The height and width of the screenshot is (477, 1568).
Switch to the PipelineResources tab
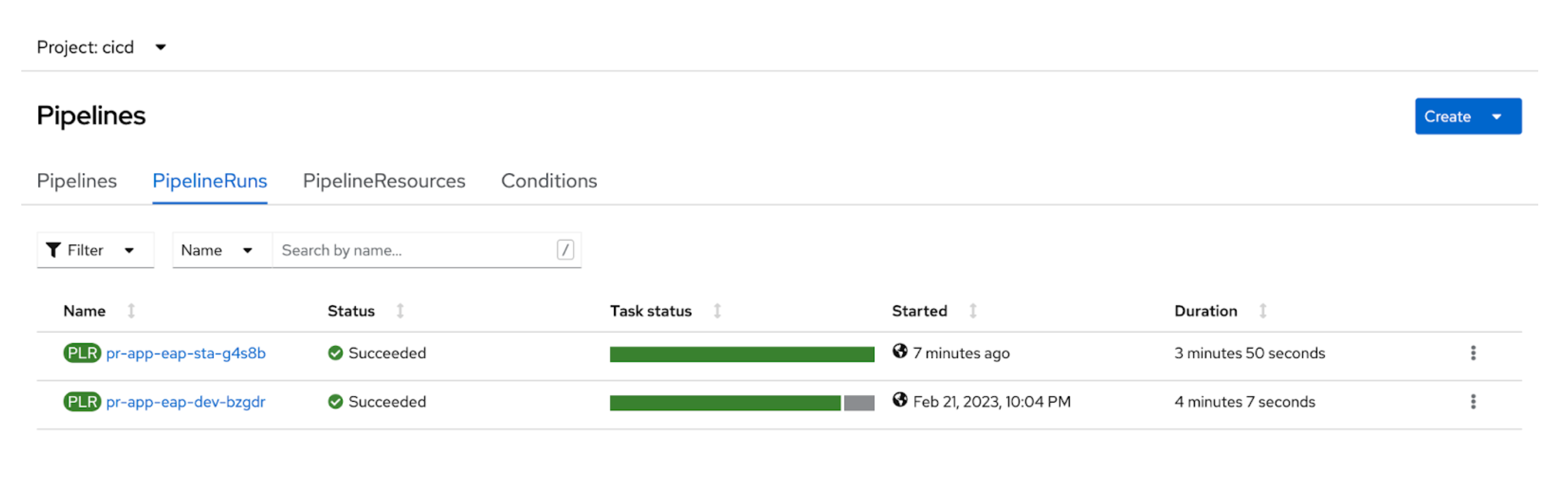383,180
